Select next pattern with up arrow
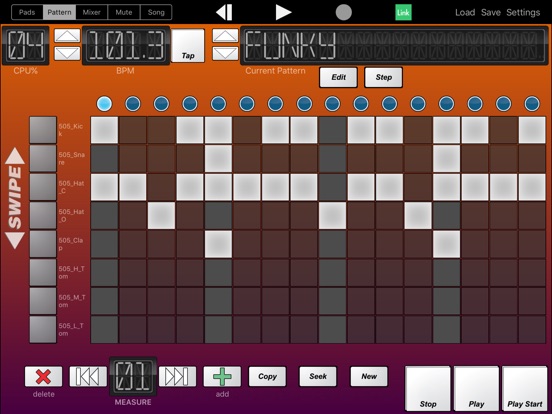This screenshot has height=414, width=552. click(225, 36)
